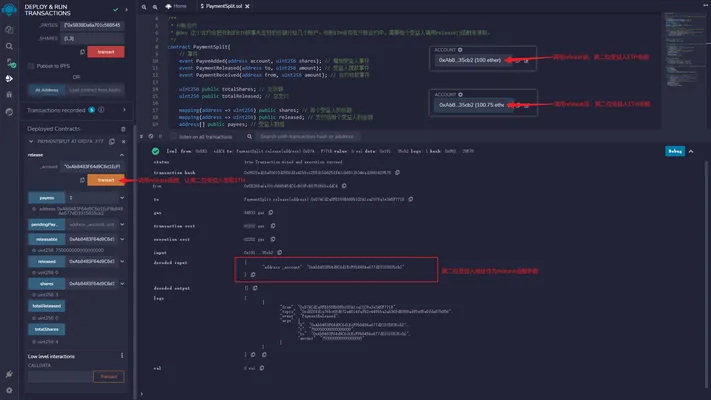Call the payees function button
The image size is (711, 400).
47,198
